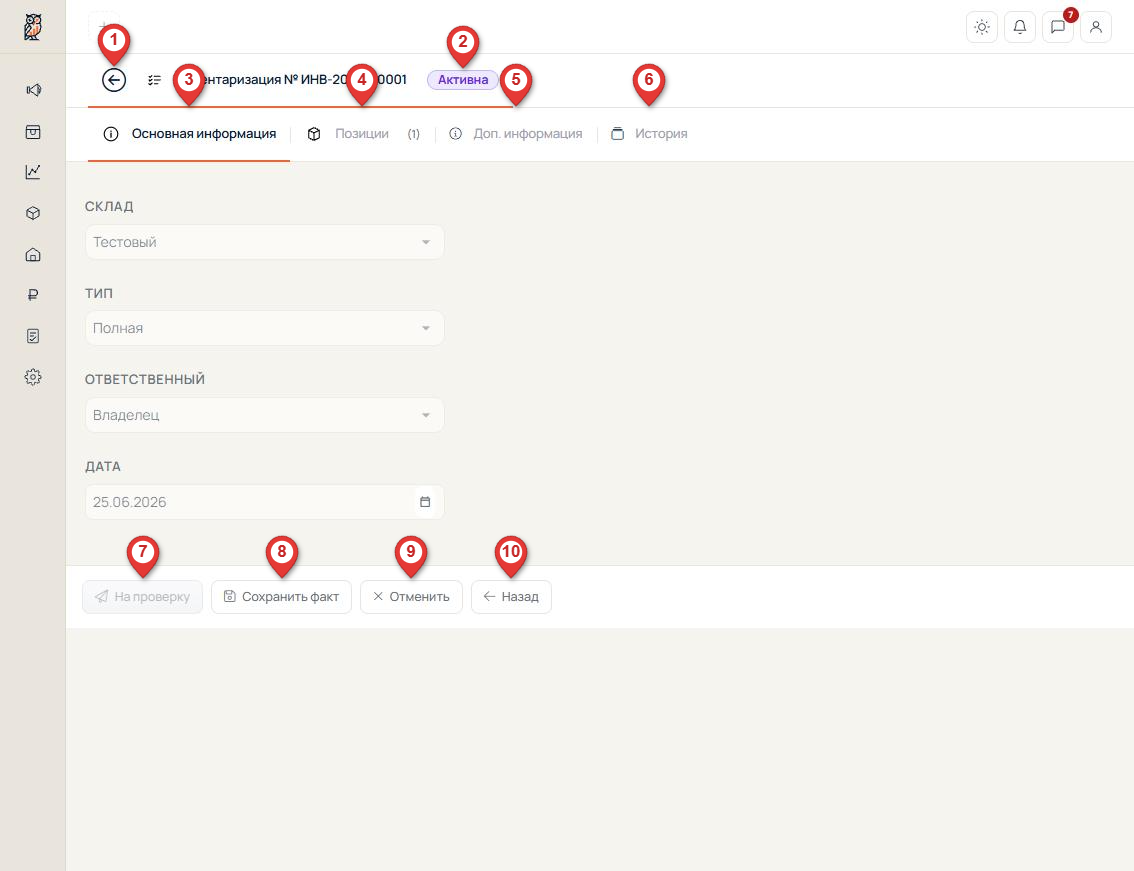Switch to Позиции tab
This screenshot has height=871, width=1134.
point(362,134)
